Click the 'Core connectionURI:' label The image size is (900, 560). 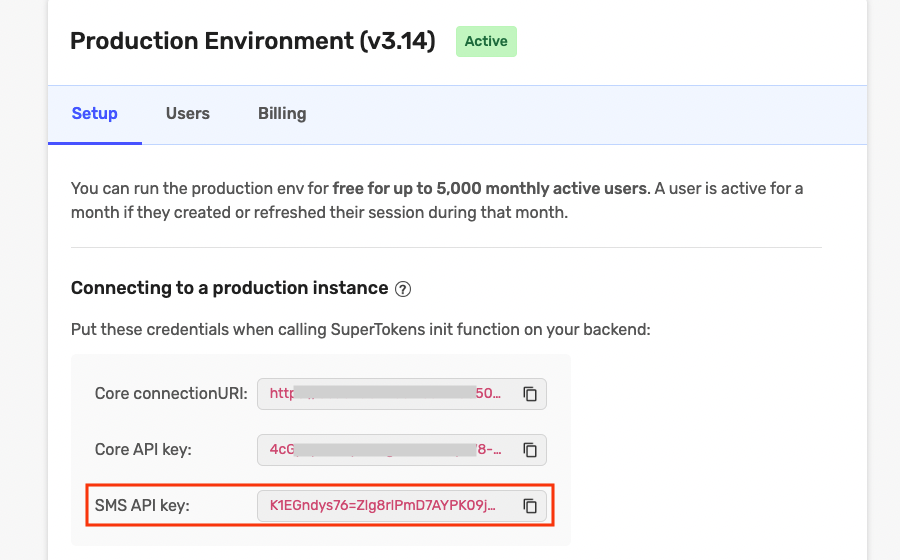(x=171, y=394)
